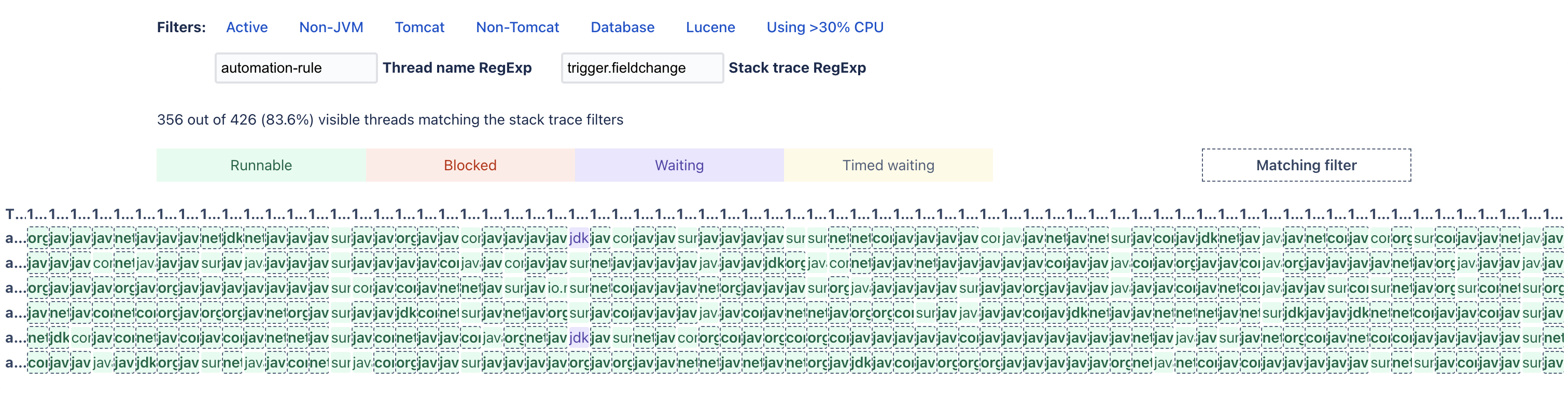Apply the Database filter
Screen dimensions: 1568x408
pos(622,28)
